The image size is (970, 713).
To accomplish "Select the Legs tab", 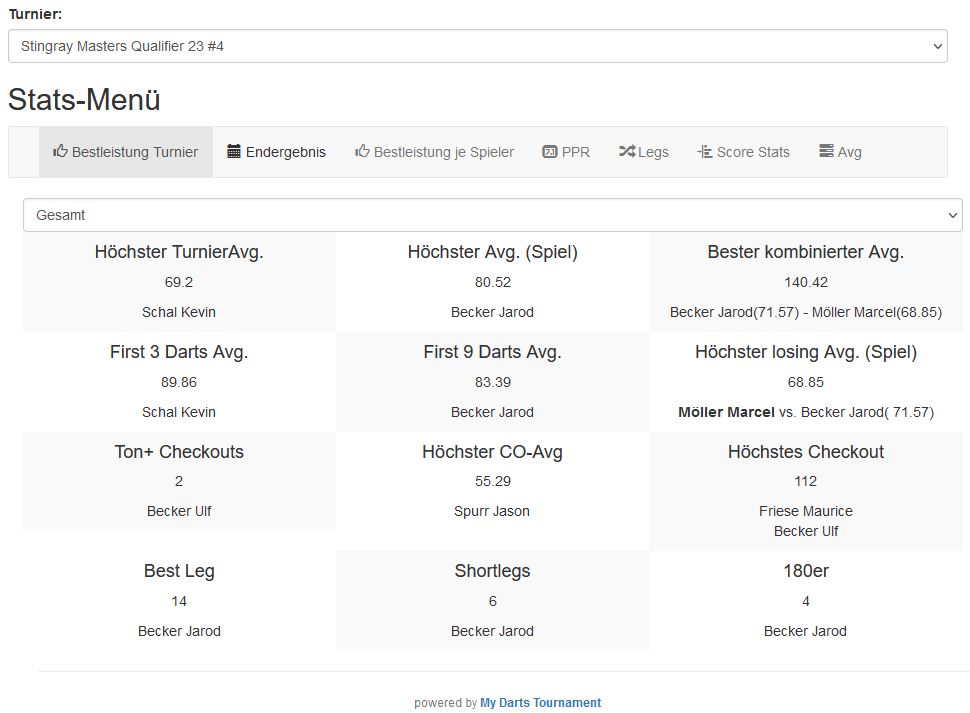I will click(x=653, y=152).
